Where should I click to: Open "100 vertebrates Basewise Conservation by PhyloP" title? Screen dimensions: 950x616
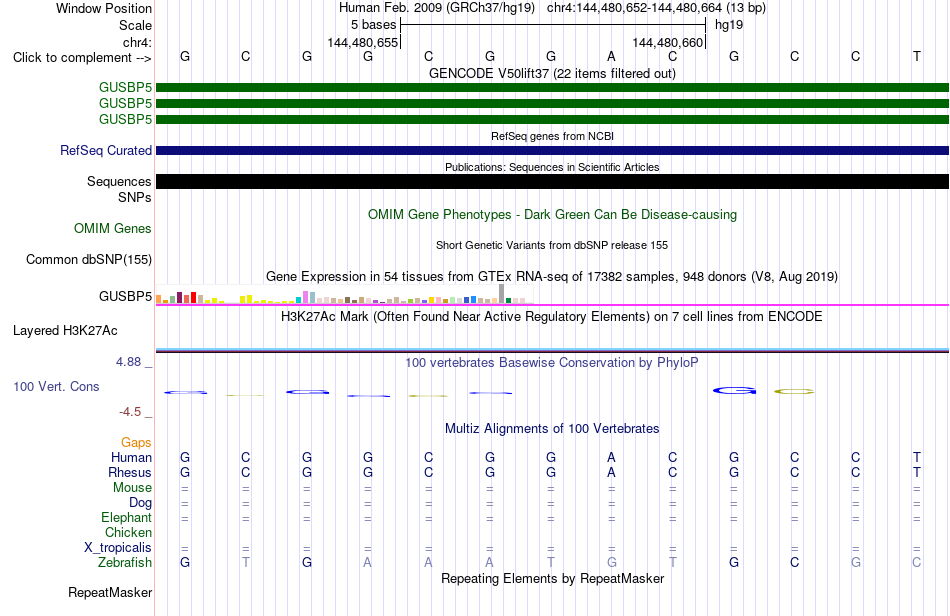(x=552, y=363)
